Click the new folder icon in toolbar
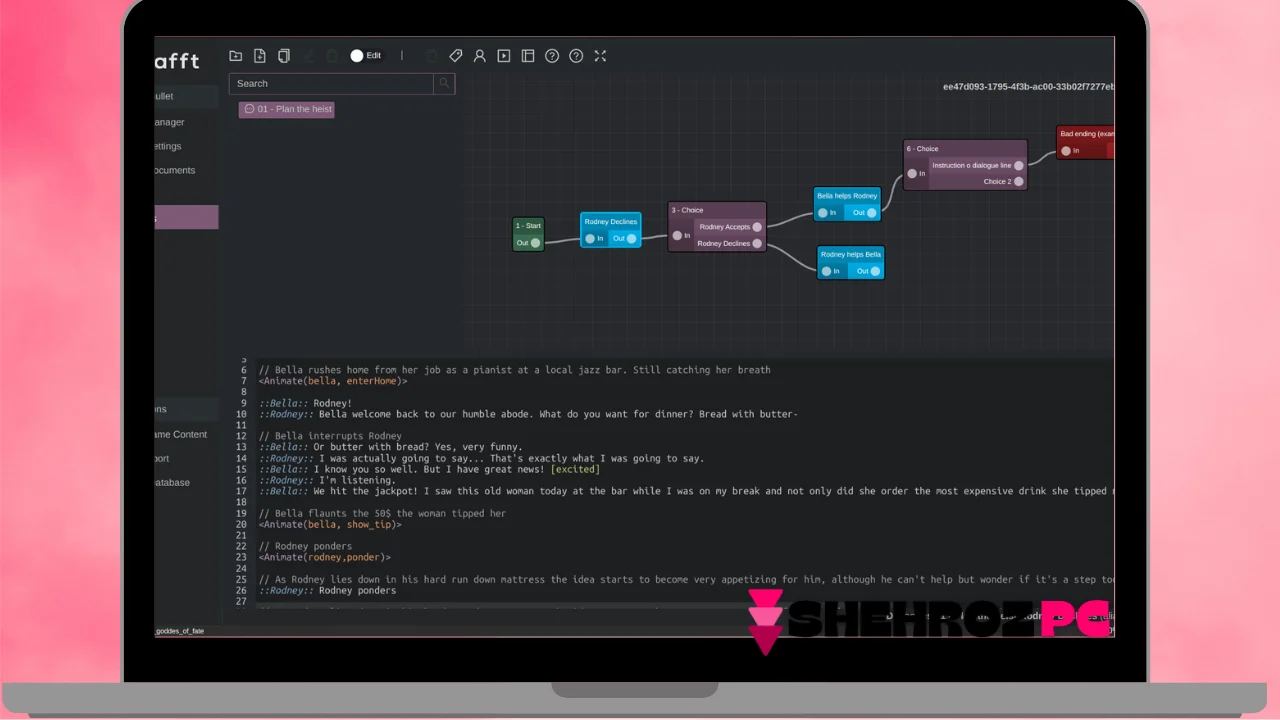The image size is (1280, 720). click(235, 56)
